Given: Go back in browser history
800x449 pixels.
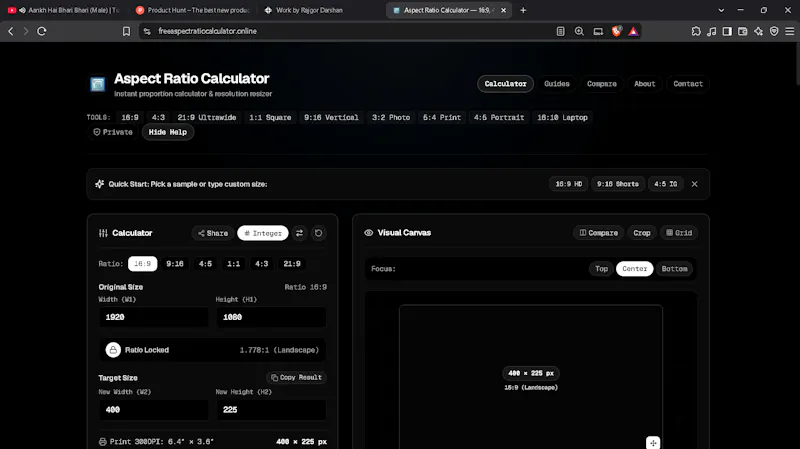Looking at the screenshot, I should coord(11,31).
